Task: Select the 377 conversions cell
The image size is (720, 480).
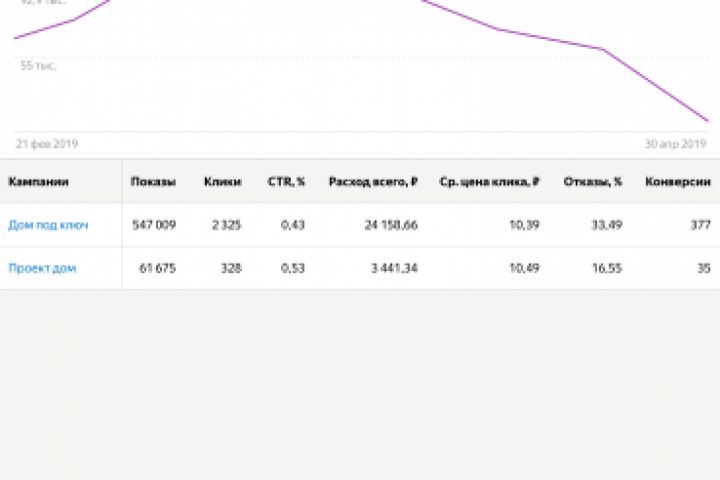Action: [x=701, y=225]
